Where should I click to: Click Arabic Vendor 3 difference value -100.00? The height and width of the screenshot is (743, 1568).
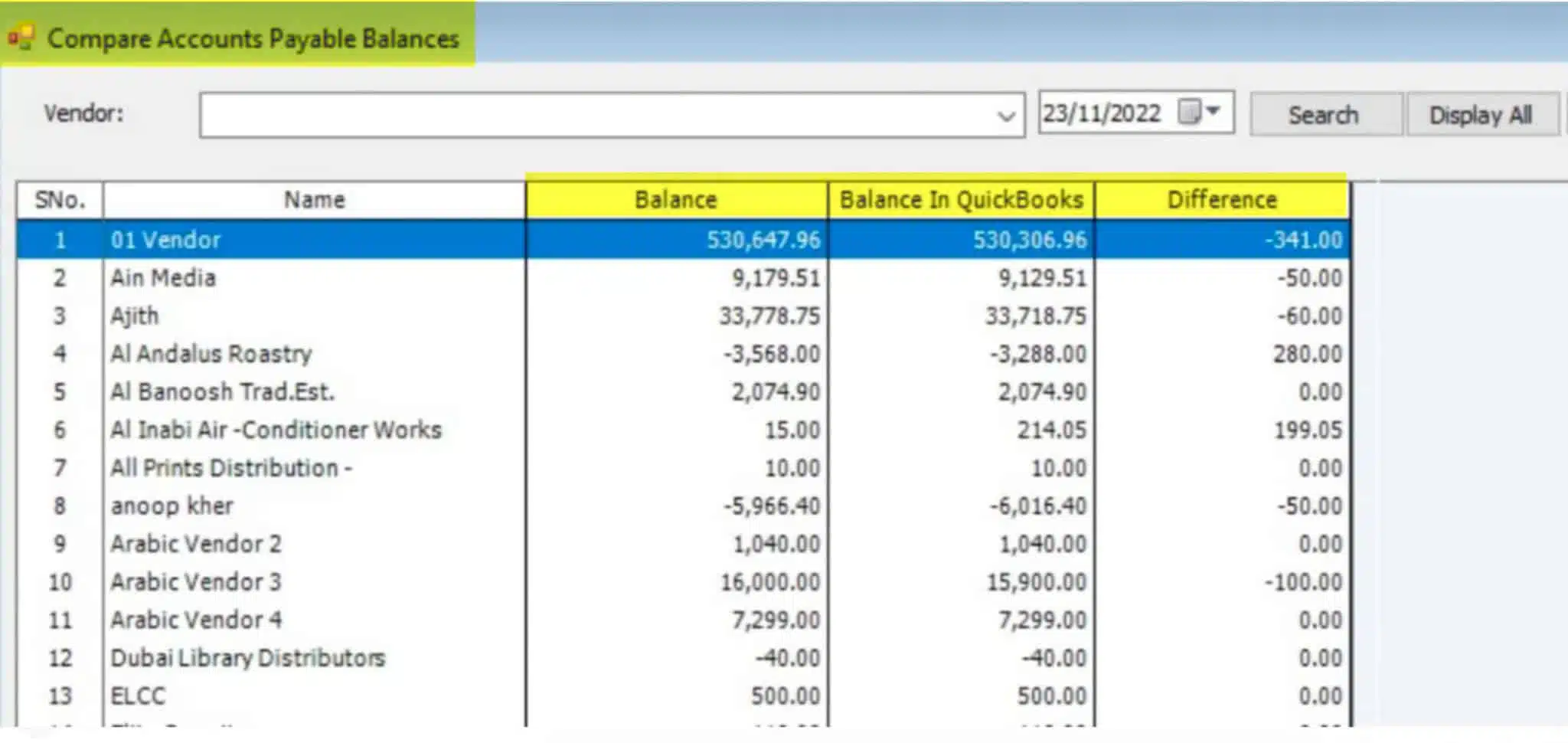tap(1303, 582)
